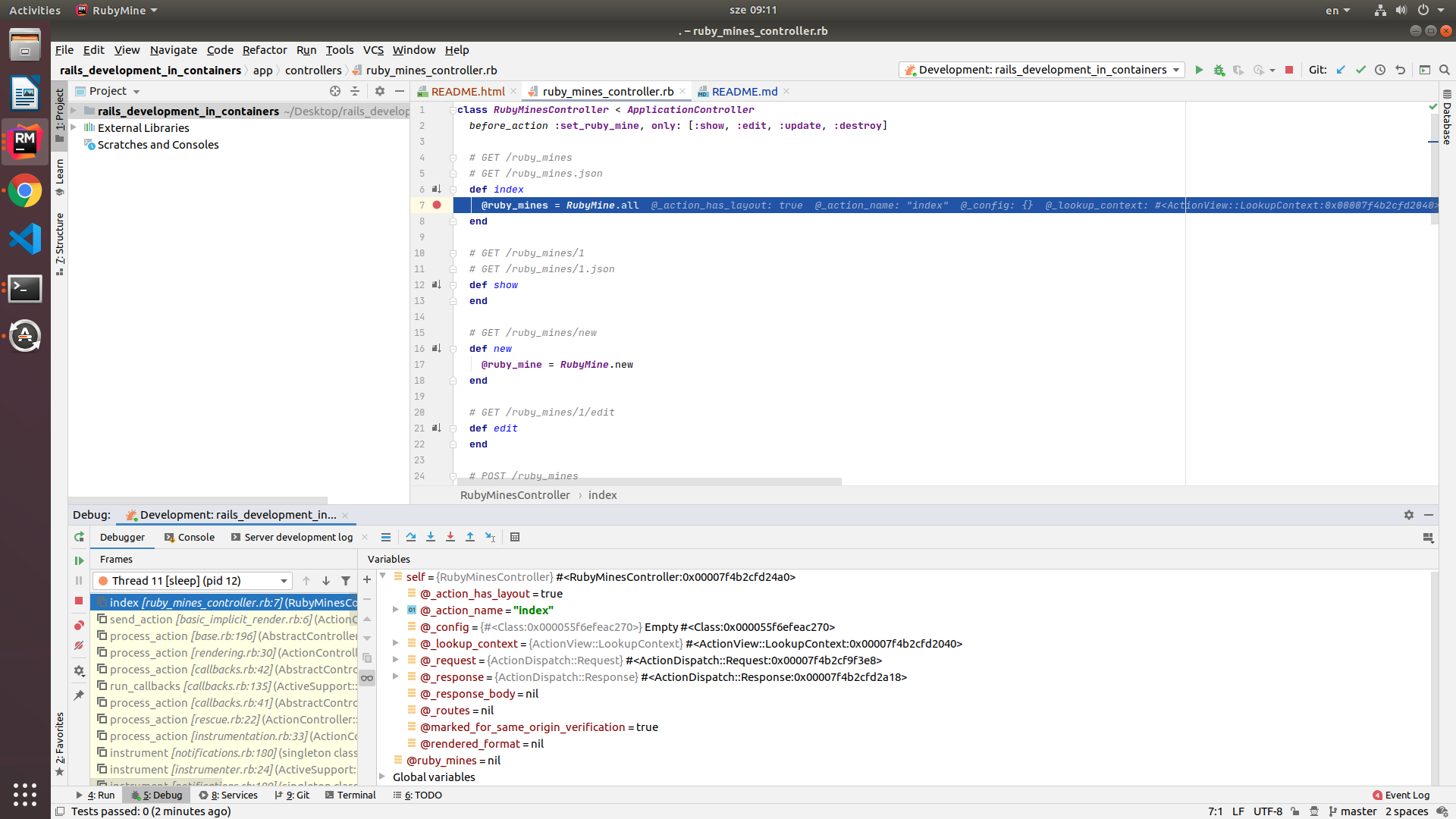
Task: Open the Navigate menu
Action: tap(173, 50)
